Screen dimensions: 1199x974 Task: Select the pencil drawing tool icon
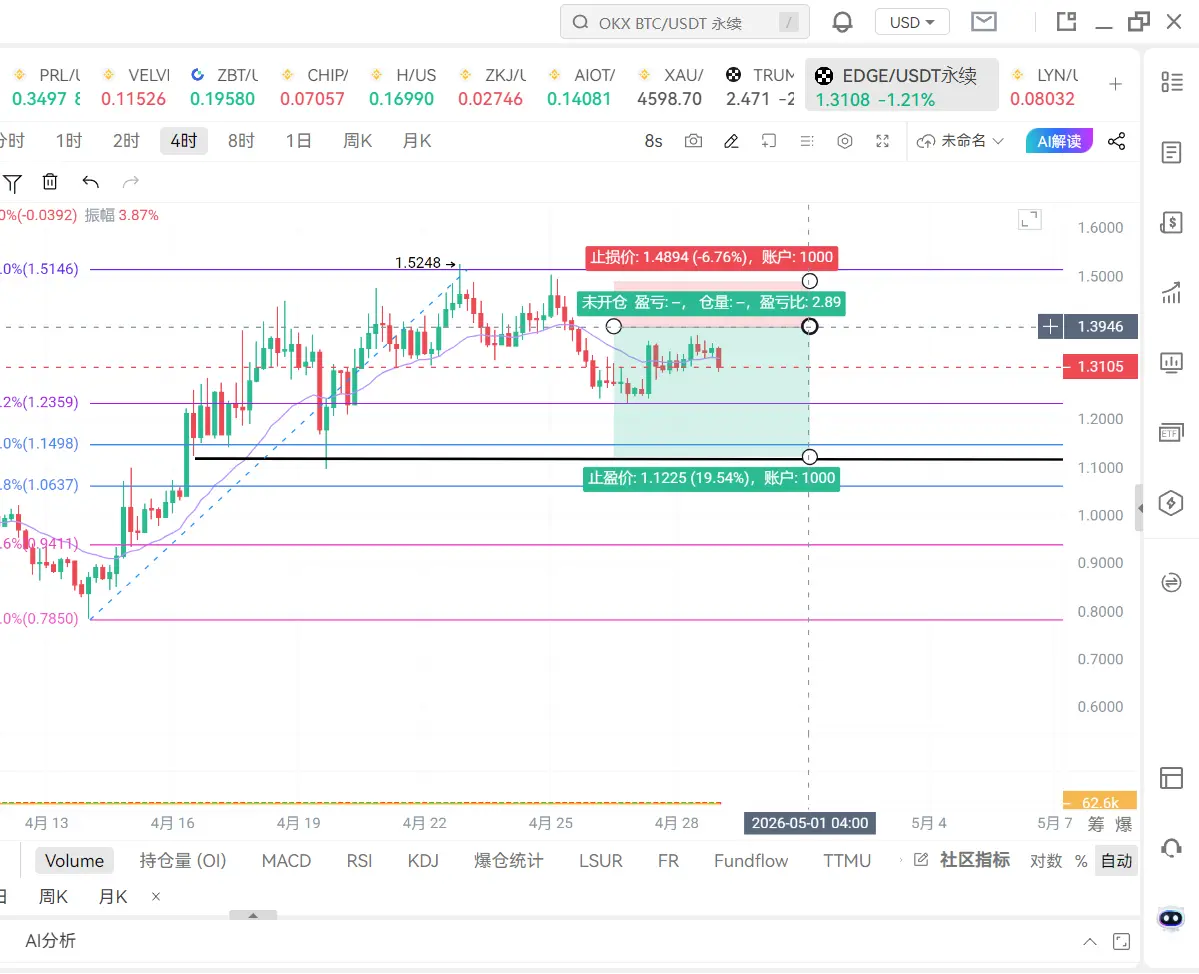731,141
